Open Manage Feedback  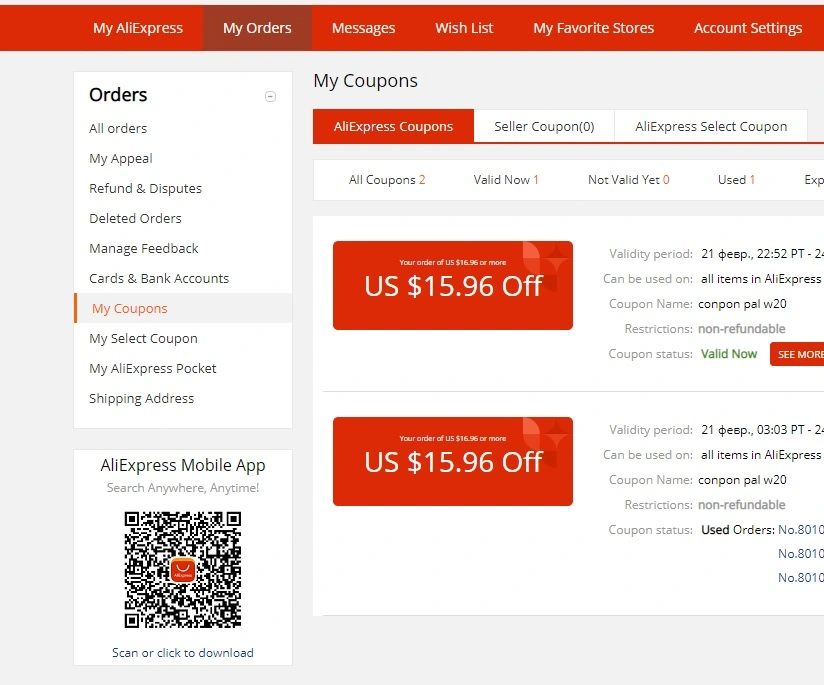(x=143, y=248)
